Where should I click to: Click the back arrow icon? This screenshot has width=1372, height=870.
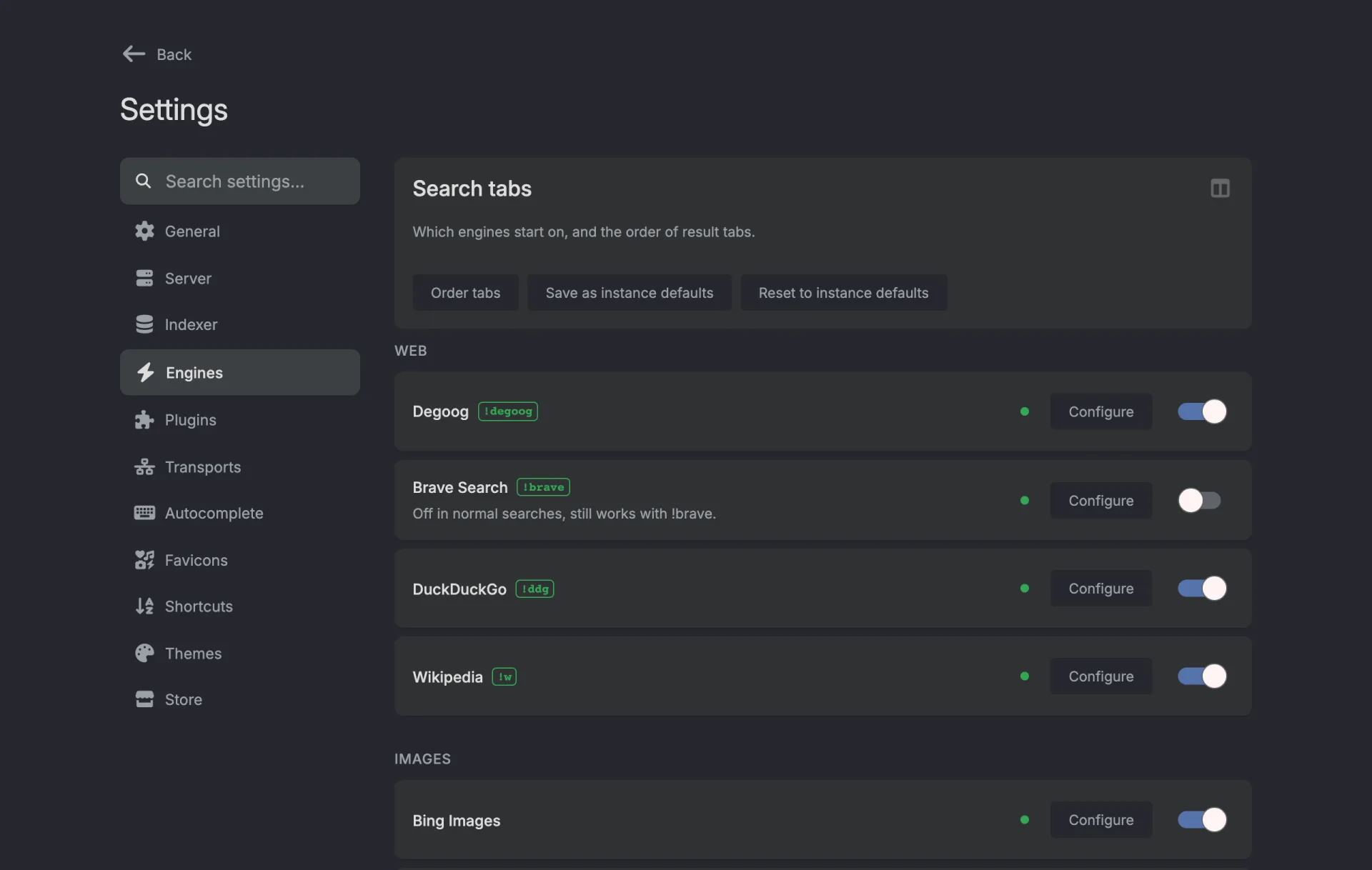[x=134, y=54]
